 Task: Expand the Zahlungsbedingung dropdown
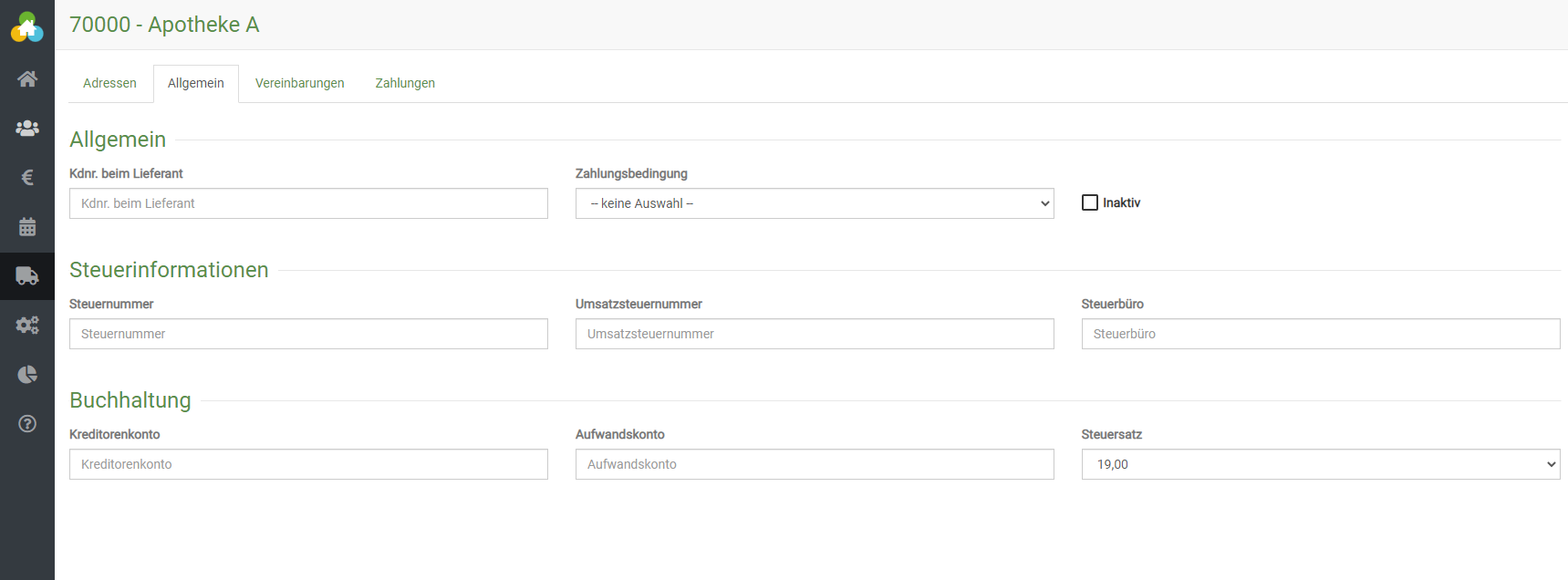coord(814,203)
